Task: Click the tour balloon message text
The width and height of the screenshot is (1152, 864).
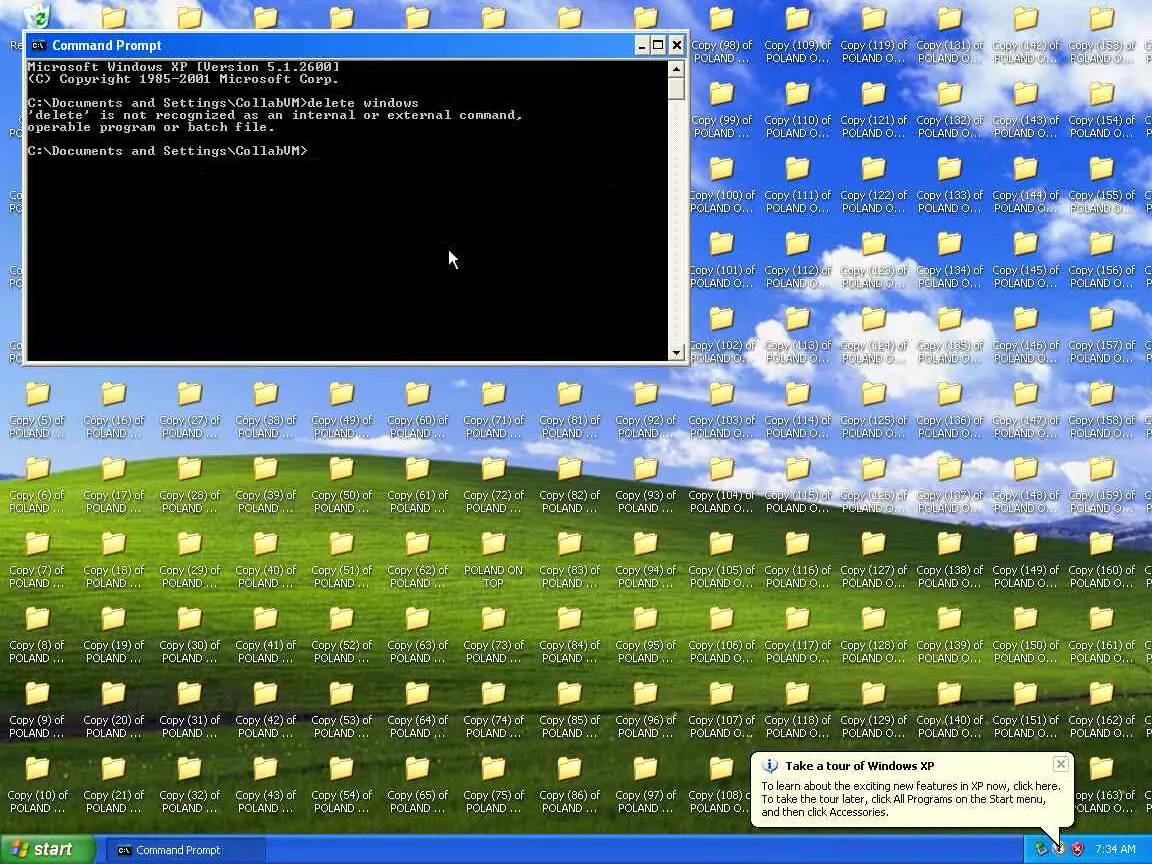Action: (910, 799)
